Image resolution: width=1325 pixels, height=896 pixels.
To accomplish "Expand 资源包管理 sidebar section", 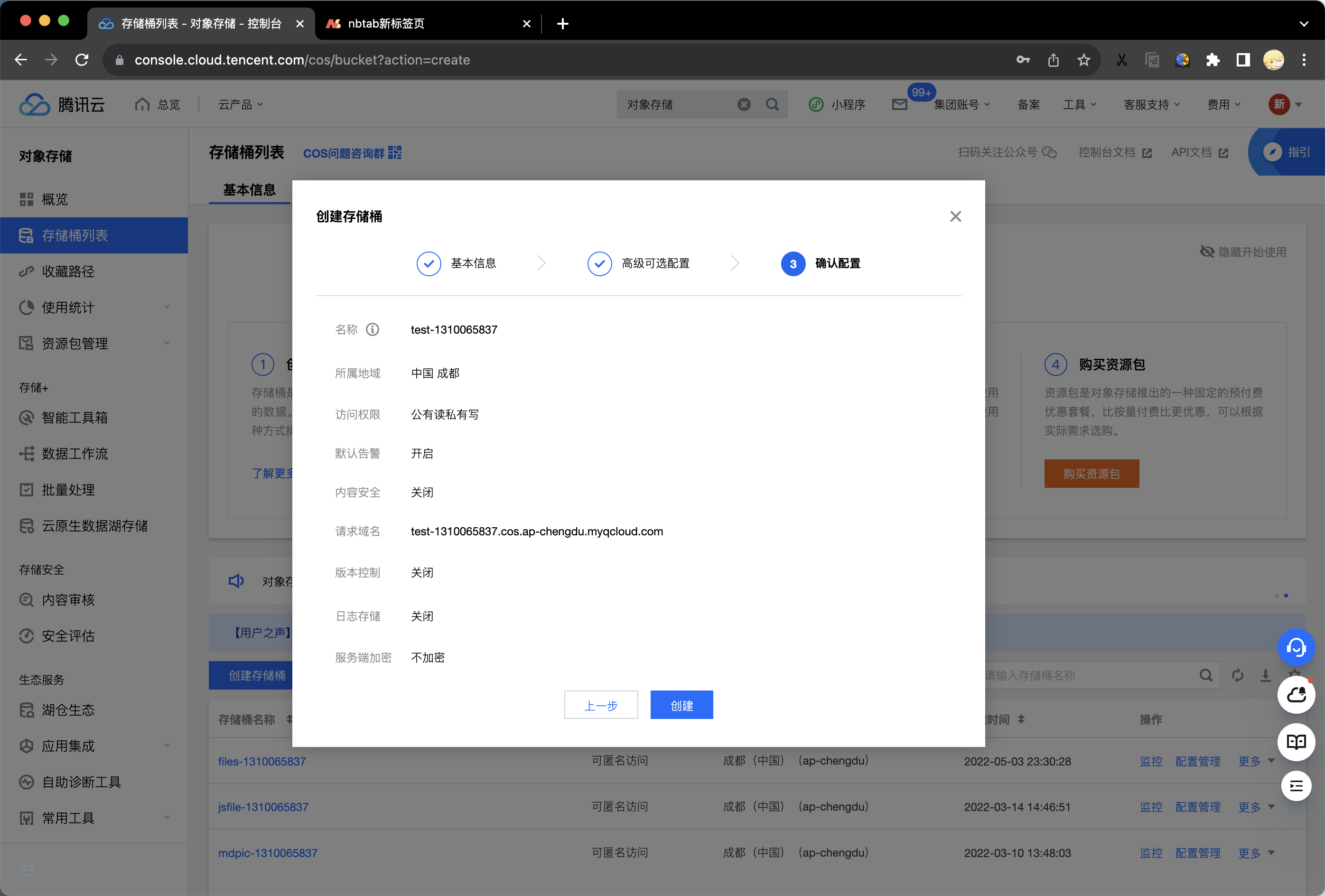I will [x=94, y=343].
